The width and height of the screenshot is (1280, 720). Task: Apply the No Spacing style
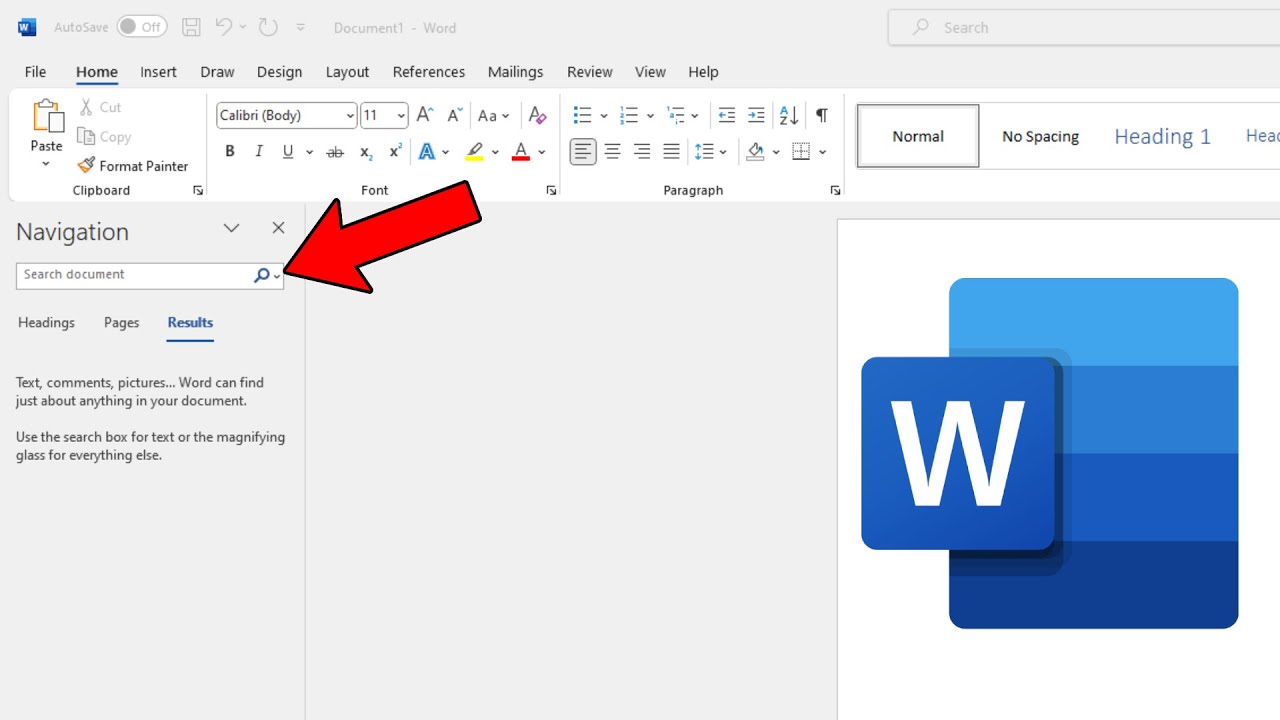tap(1040, 136)
